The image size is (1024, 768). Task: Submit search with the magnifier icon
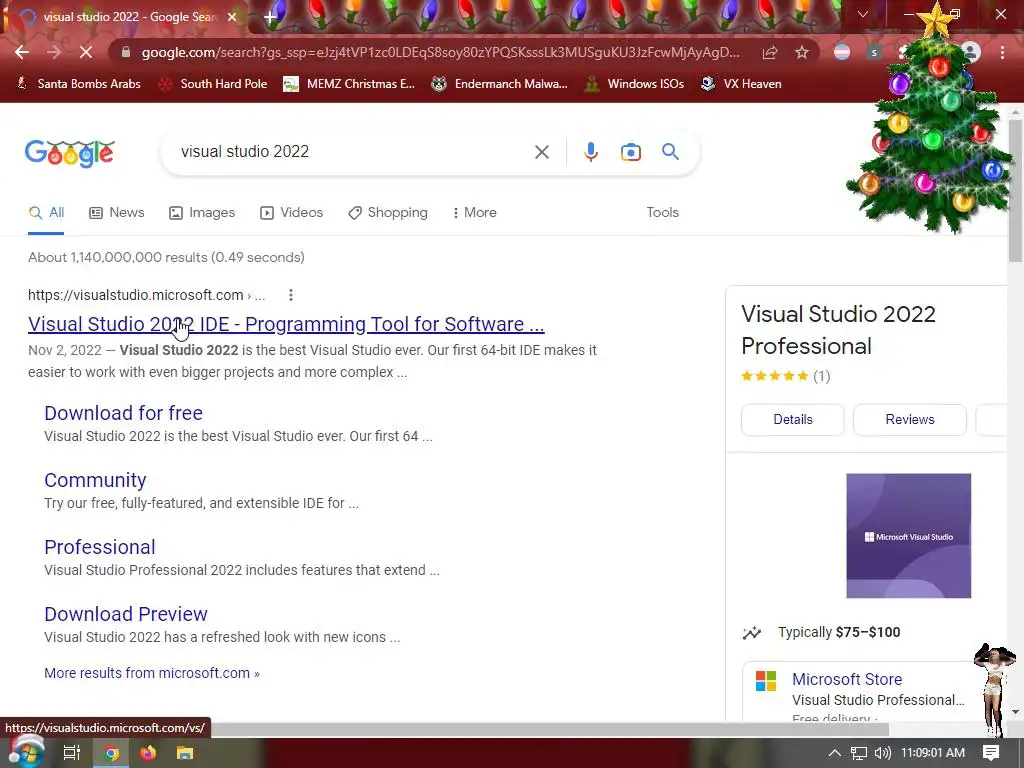(670, 152)
